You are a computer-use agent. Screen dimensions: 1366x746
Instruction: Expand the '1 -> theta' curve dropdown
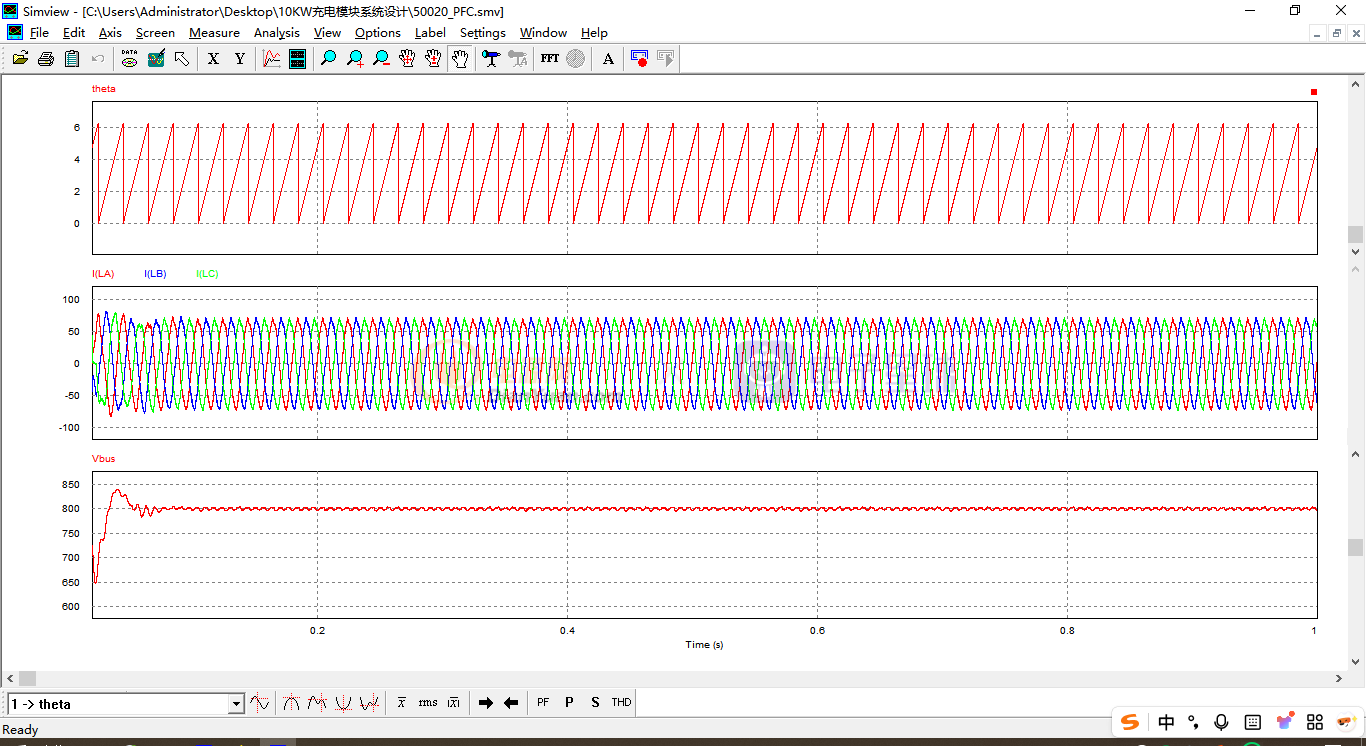(237, 704)
